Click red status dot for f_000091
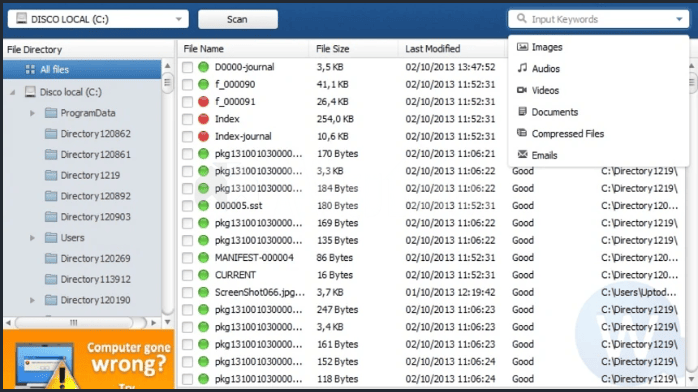This screenshot has width=698, height=392. (203, 101)
